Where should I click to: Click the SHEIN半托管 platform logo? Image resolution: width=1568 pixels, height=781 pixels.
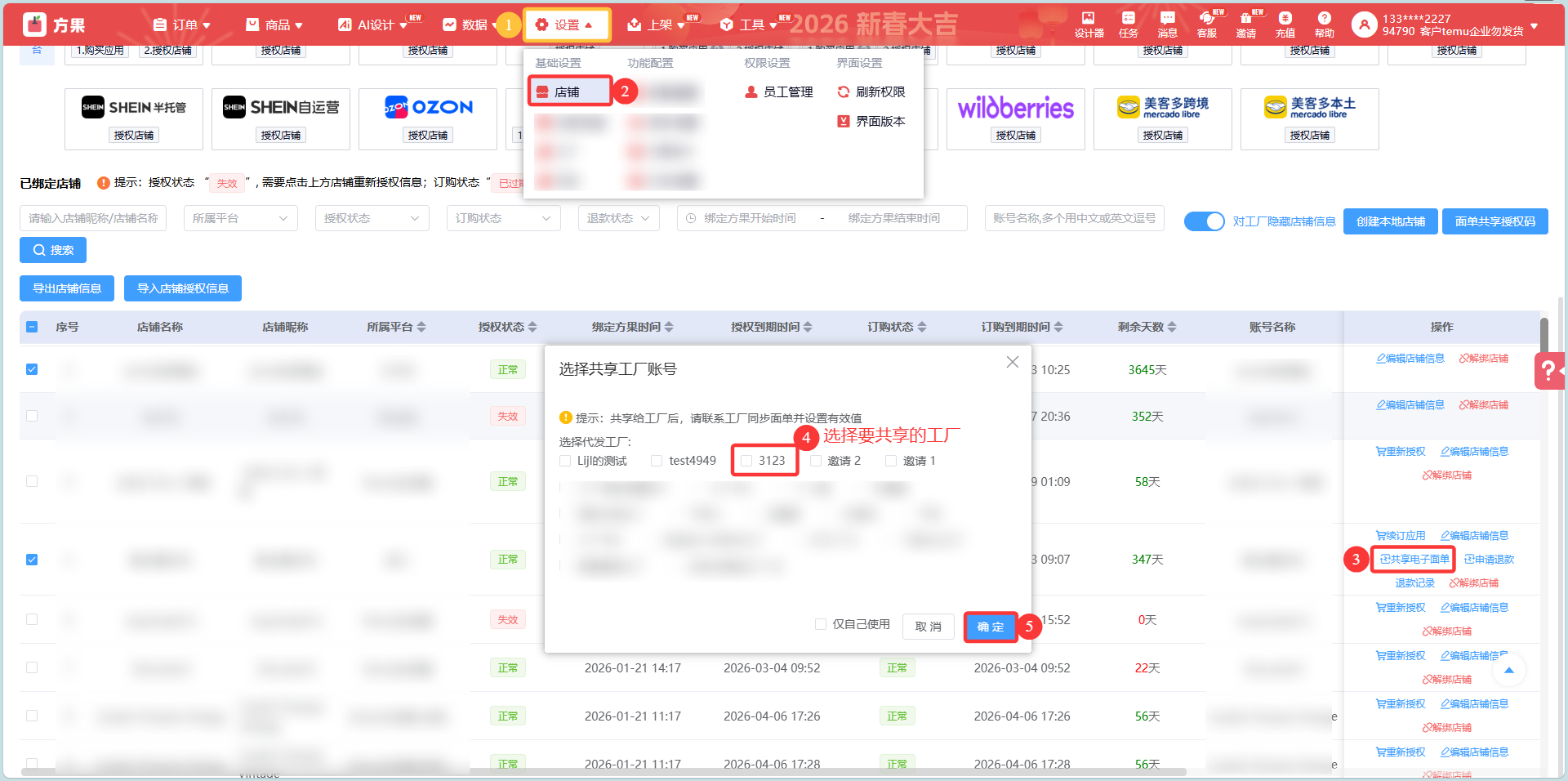tap(134, 107)
